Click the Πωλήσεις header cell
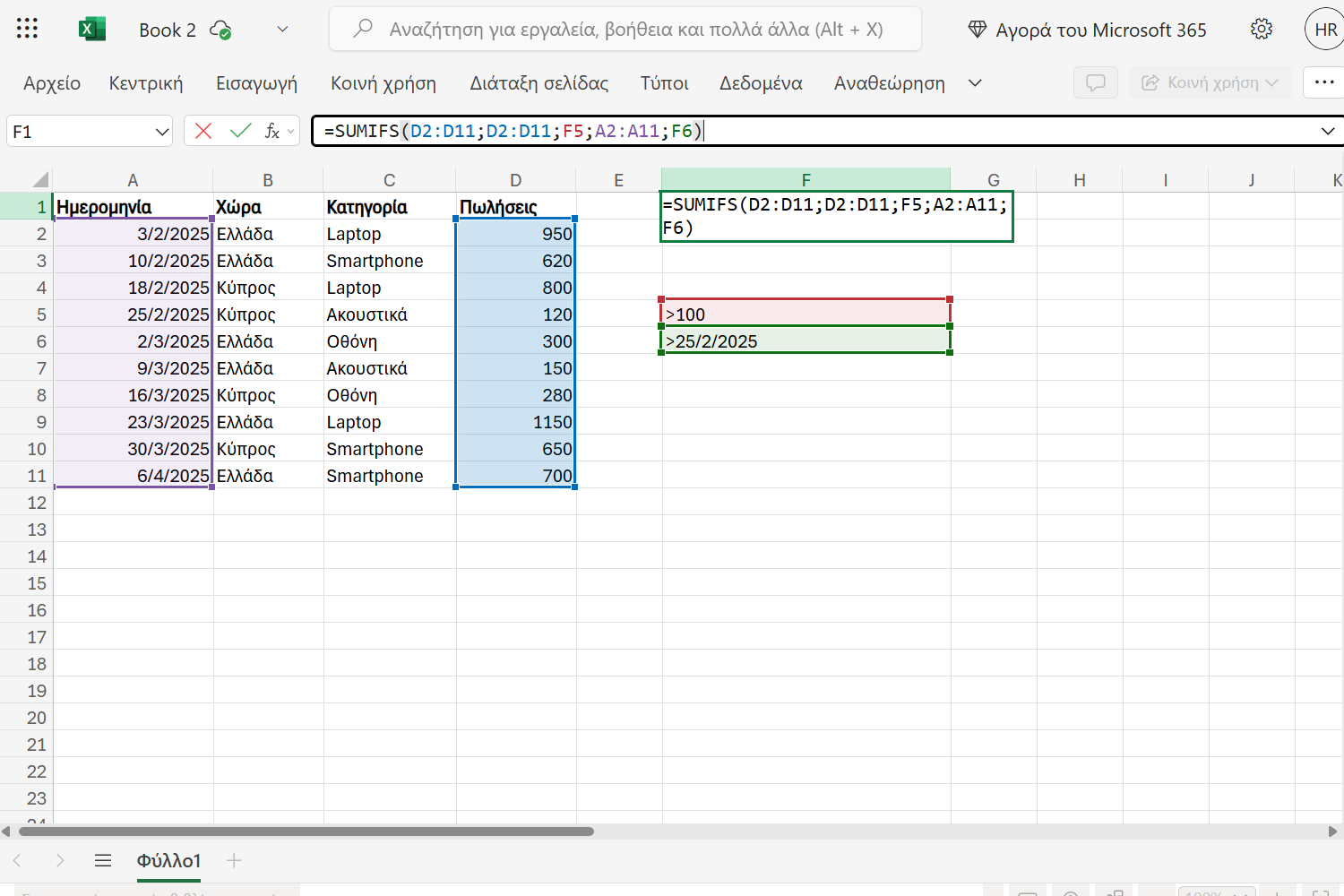The height and width of the screenshot is (896, 1344). pyautogui.click(x=516, y=207)
